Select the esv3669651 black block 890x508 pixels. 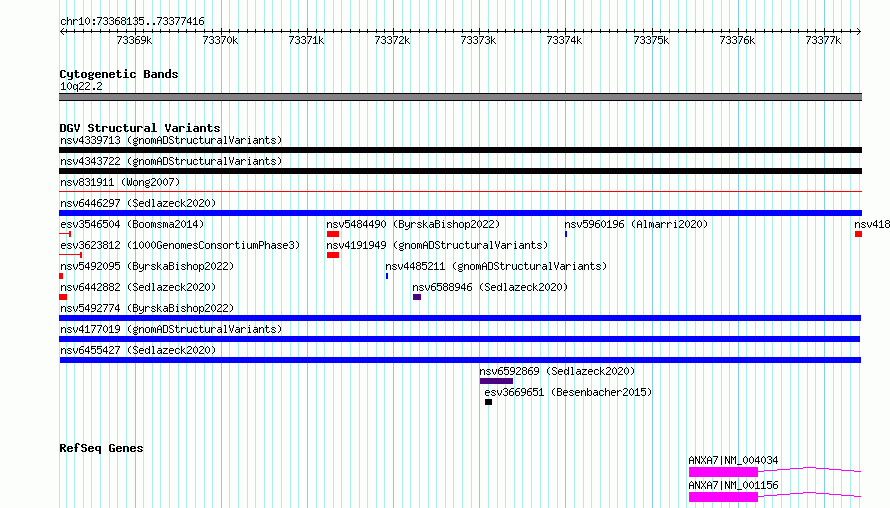click(x=489, y=402)
